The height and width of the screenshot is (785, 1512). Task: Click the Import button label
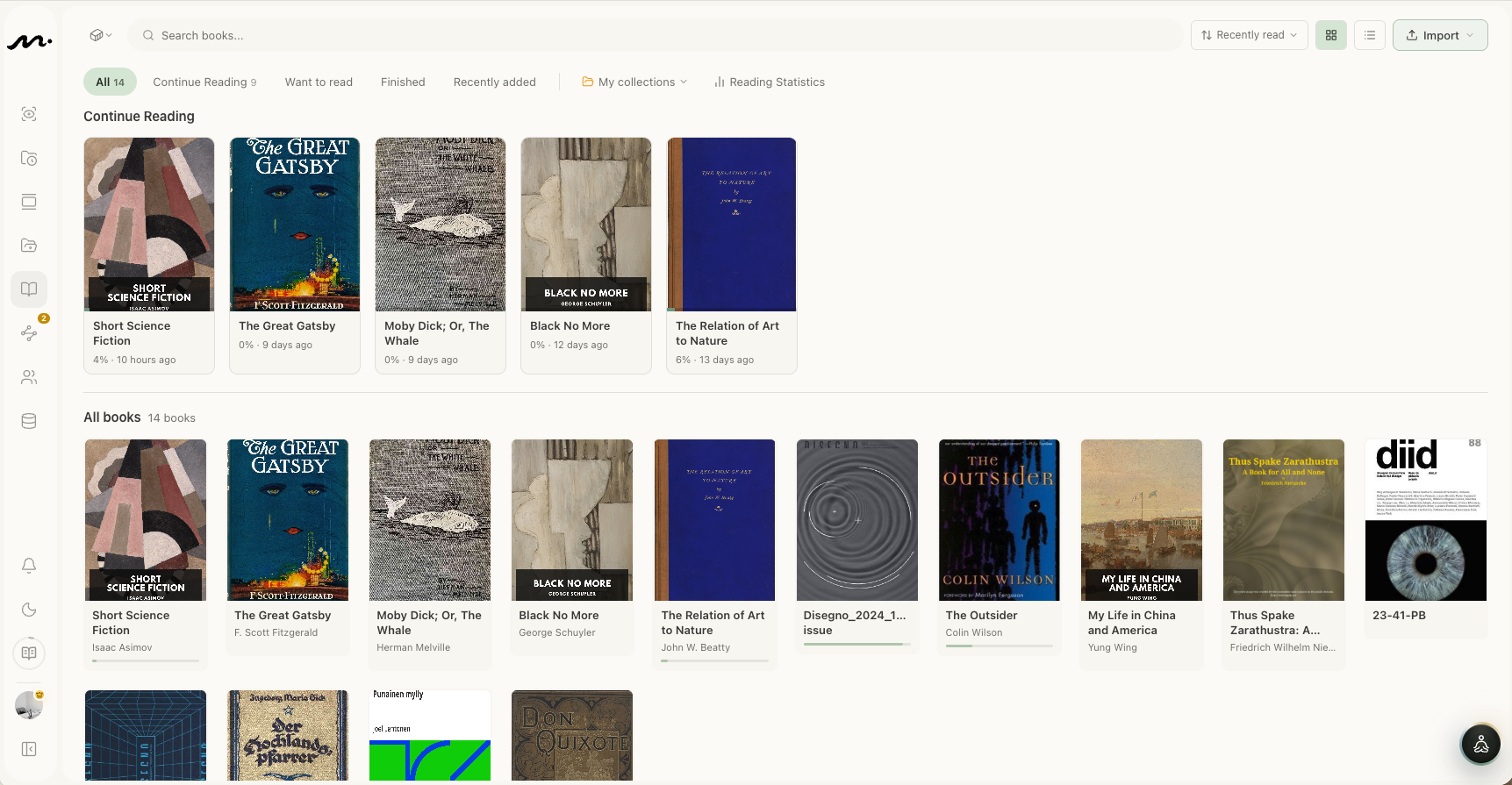(x=1441, y=36)
